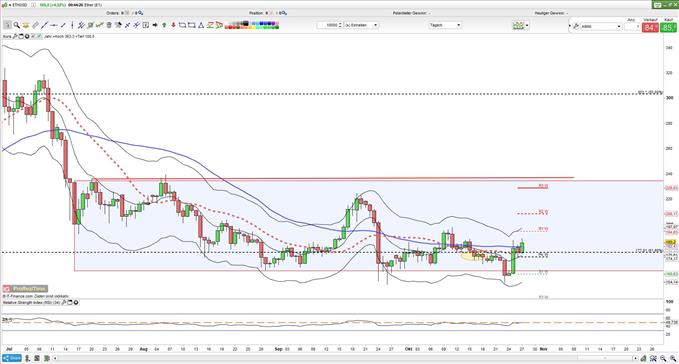This screenshot has width=679, height=364.
Task: Select the black right arrow tool
Action: [155, 25]
